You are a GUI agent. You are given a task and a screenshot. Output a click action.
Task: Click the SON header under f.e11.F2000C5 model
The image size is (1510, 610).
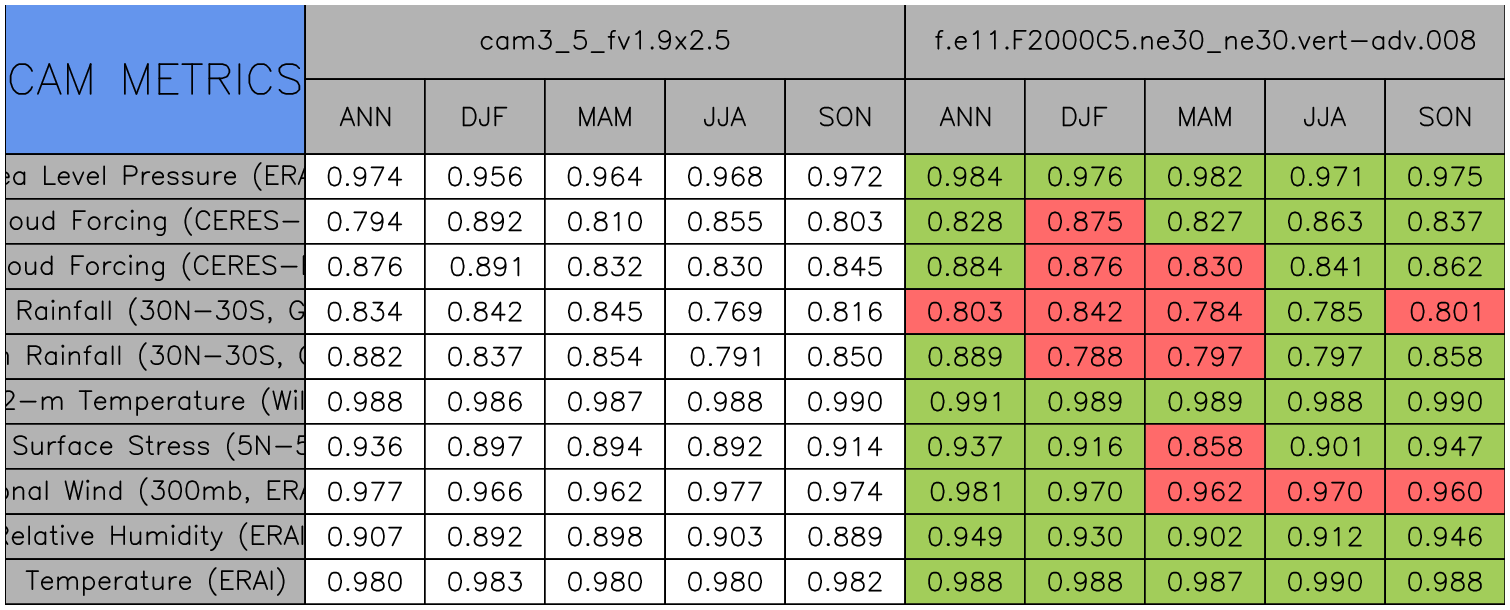[x=1445, y=117]
